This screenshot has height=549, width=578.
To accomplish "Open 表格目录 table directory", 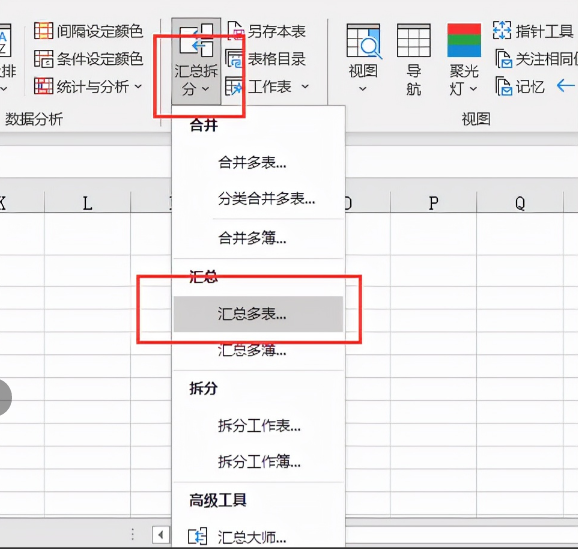I will [x=277, y=59].
